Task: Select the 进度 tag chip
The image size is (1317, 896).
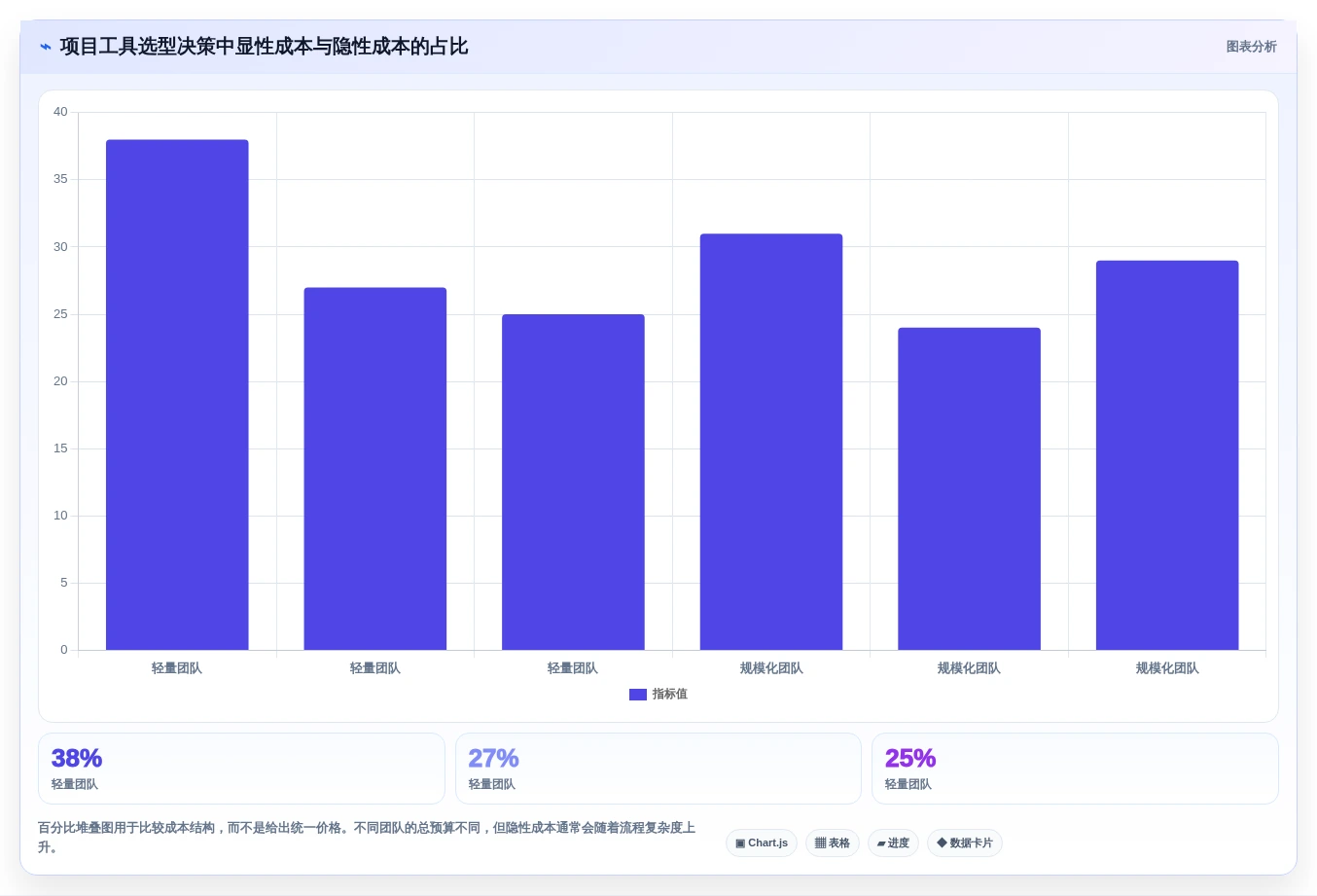Action: (893, 843)
